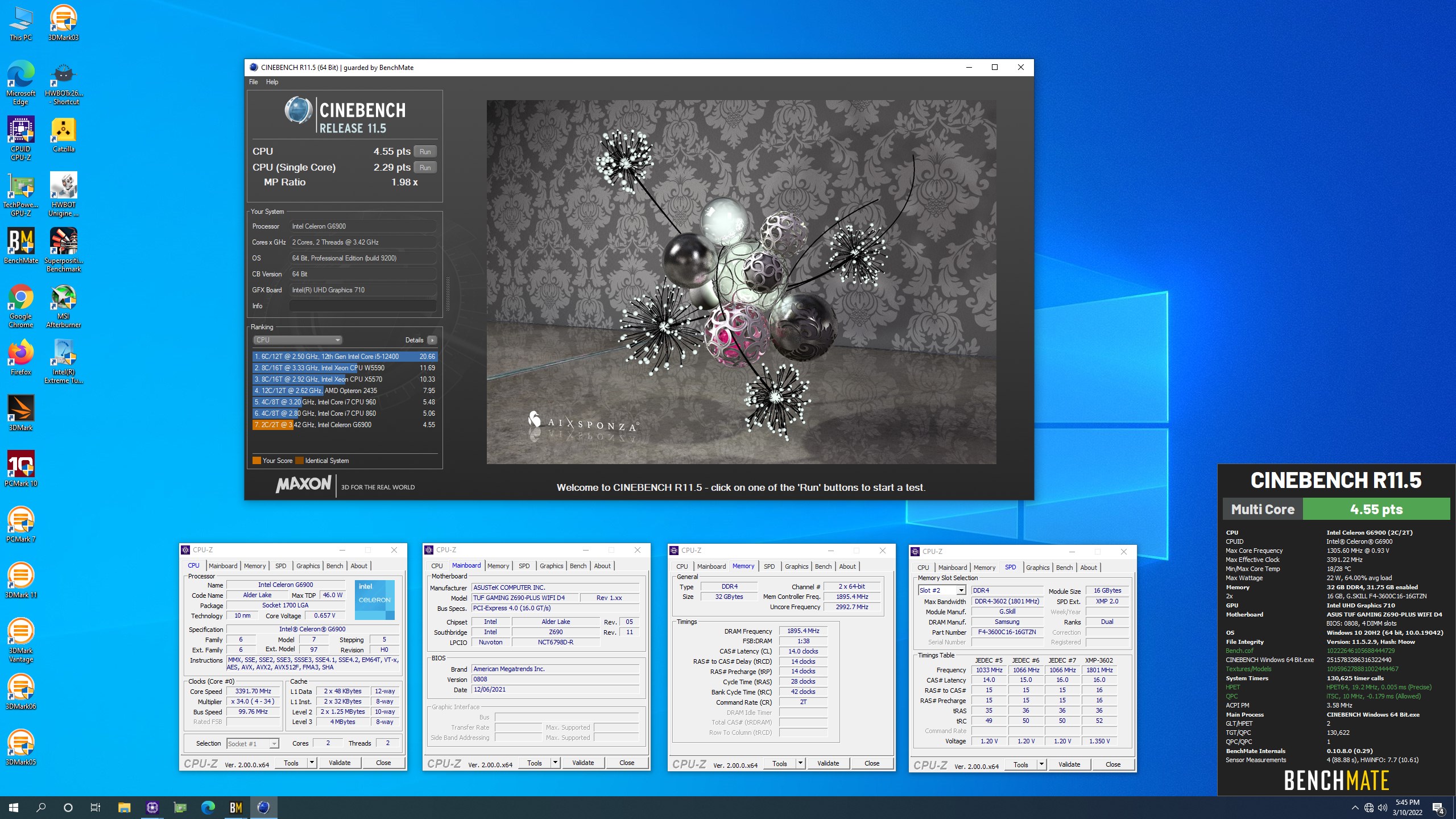Run the CPU (Single Core) test
The width and height of the screenshot is (1456, 819).
pos(425,167)
